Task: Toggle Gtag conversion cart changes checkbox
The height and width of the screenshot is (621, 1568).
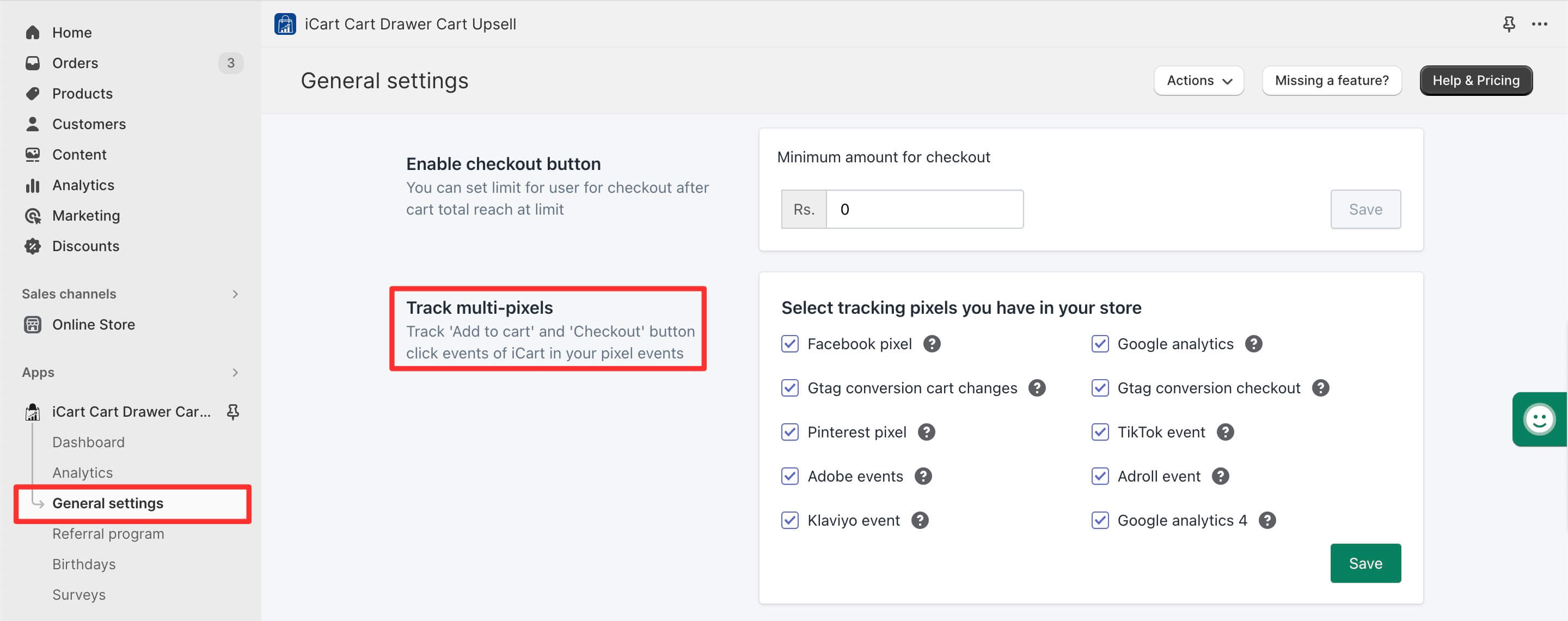Action: coord(790,388)
